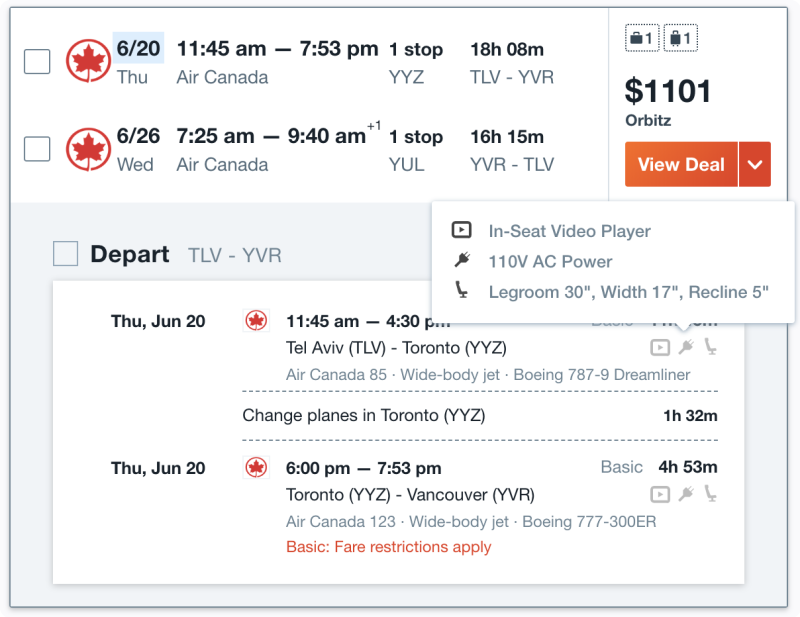Tick the Depart TLV - YVR checkbox
800x617 pixels.
(x=66, y=254)
